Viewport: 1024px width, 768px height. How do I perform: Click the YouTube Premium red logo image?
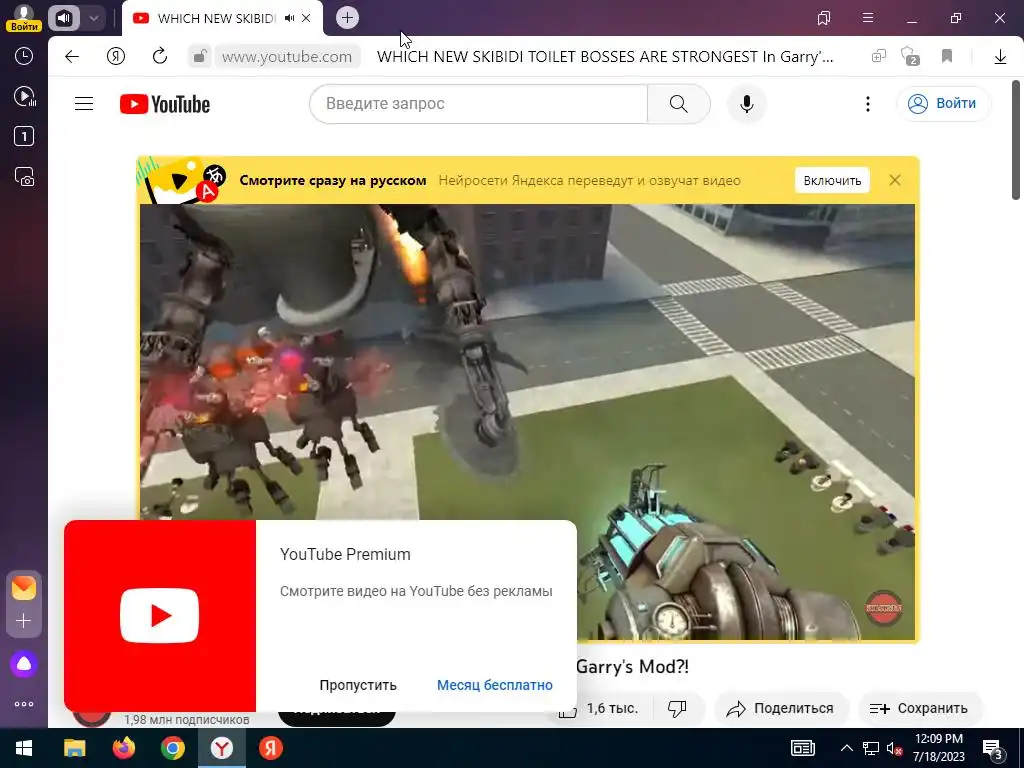[x=159, y=615]
